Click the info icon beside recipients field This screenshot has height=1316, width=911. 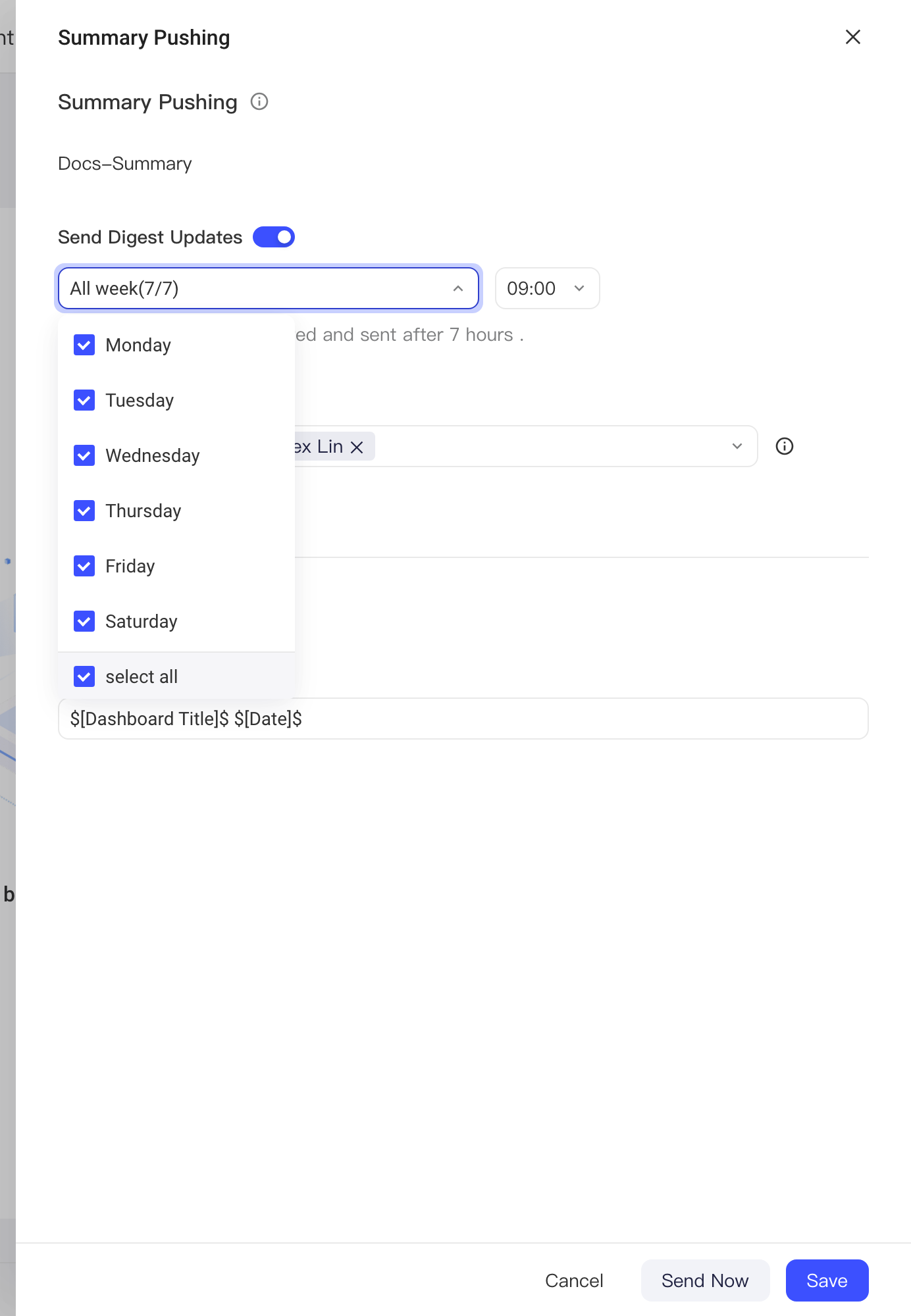pos(785,446)
